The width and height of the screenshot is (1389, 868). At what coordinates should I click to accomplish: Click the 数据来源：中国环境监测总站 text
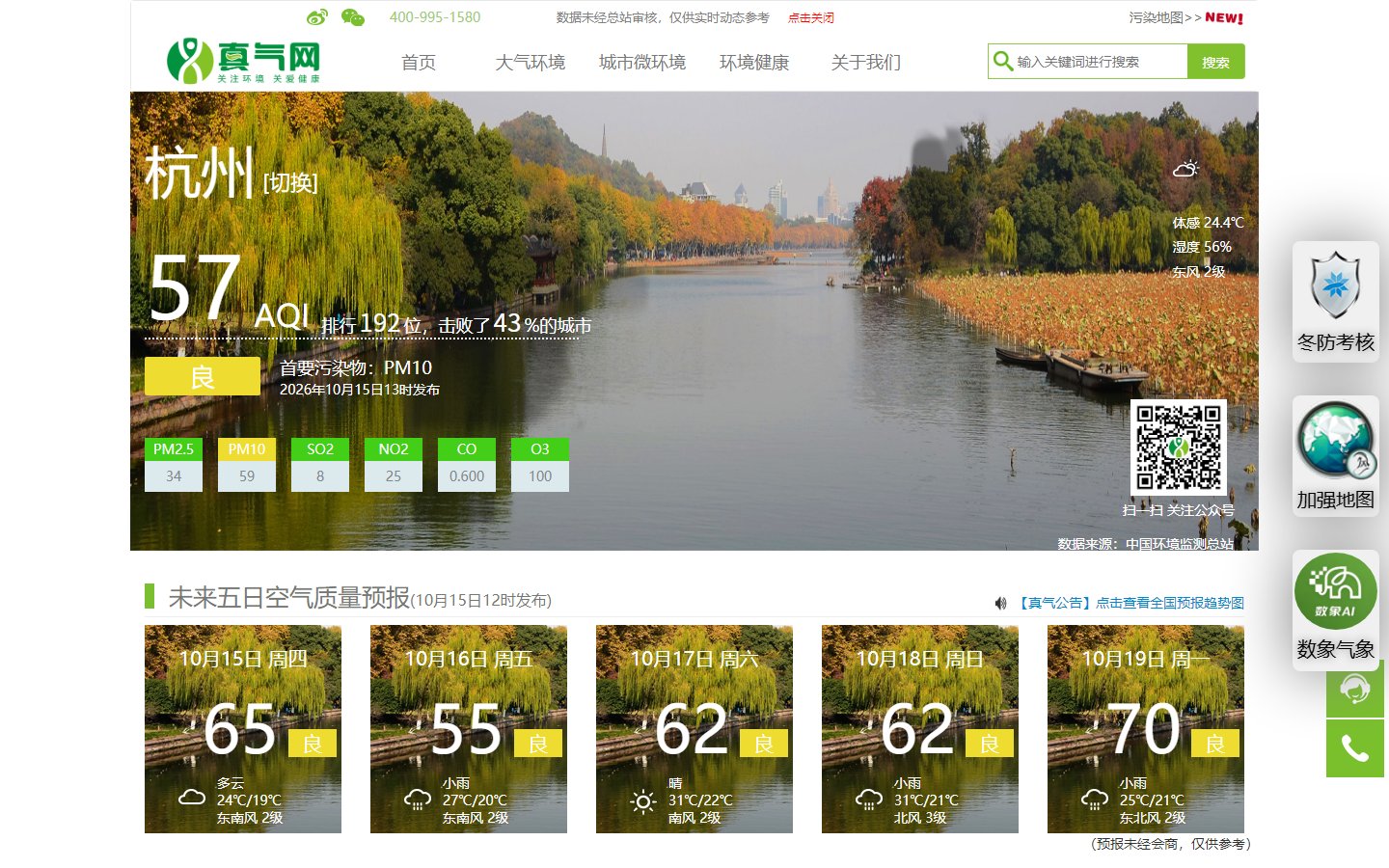point(1146,544)
